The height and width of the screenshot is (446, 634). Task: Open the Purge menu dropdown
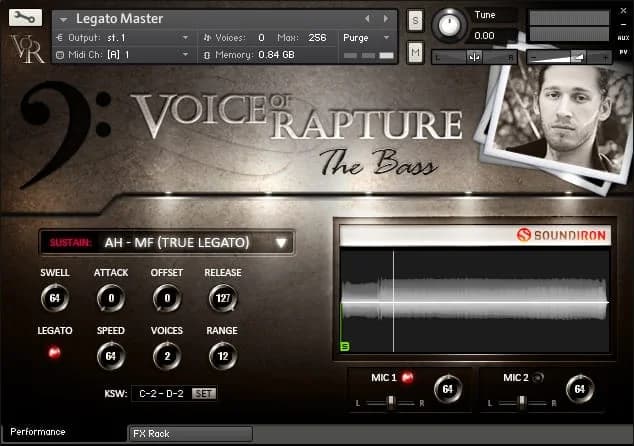(386, 38)
